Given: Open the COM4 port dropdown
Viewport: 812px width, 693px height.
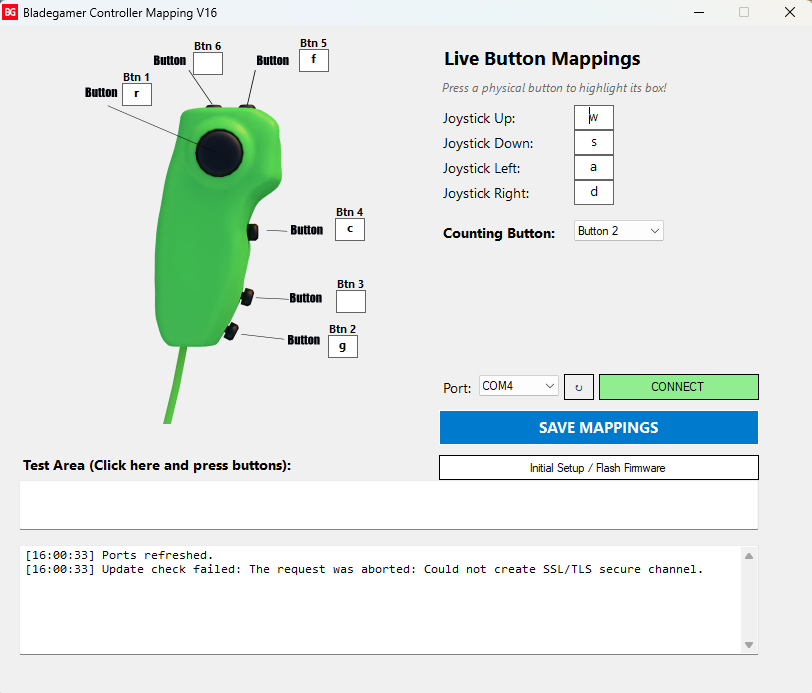Looking at the screenshot, I should click(518, 386).
